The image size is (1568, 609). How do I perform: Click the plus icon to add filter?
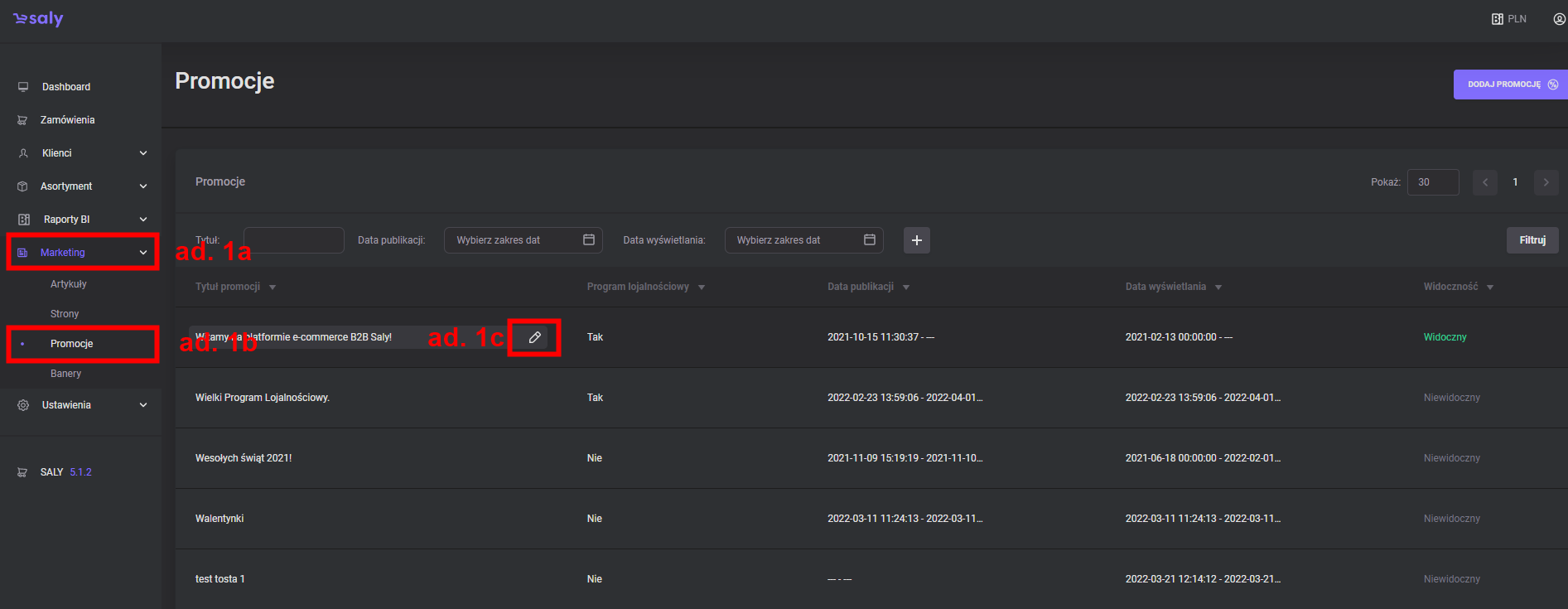pyautogui.click(x=916, y=240)
